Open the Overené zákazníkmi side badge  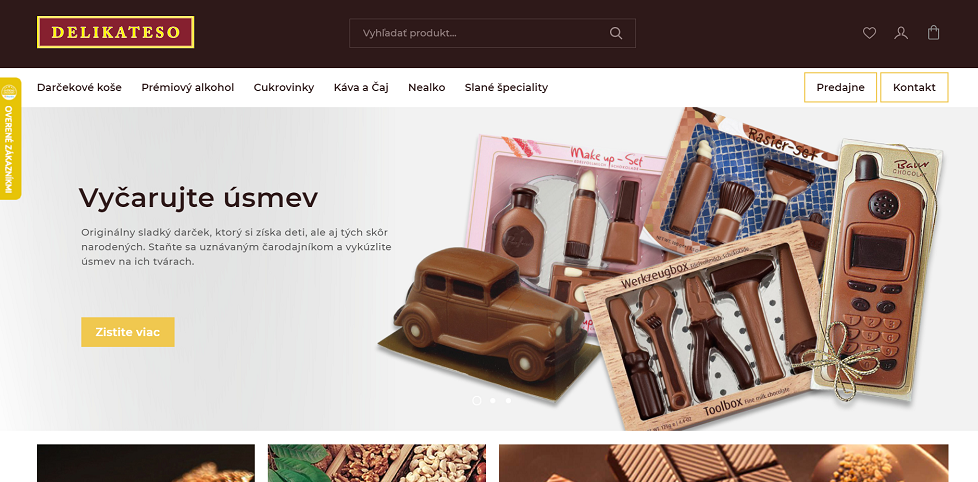click(x=10, y=138)
